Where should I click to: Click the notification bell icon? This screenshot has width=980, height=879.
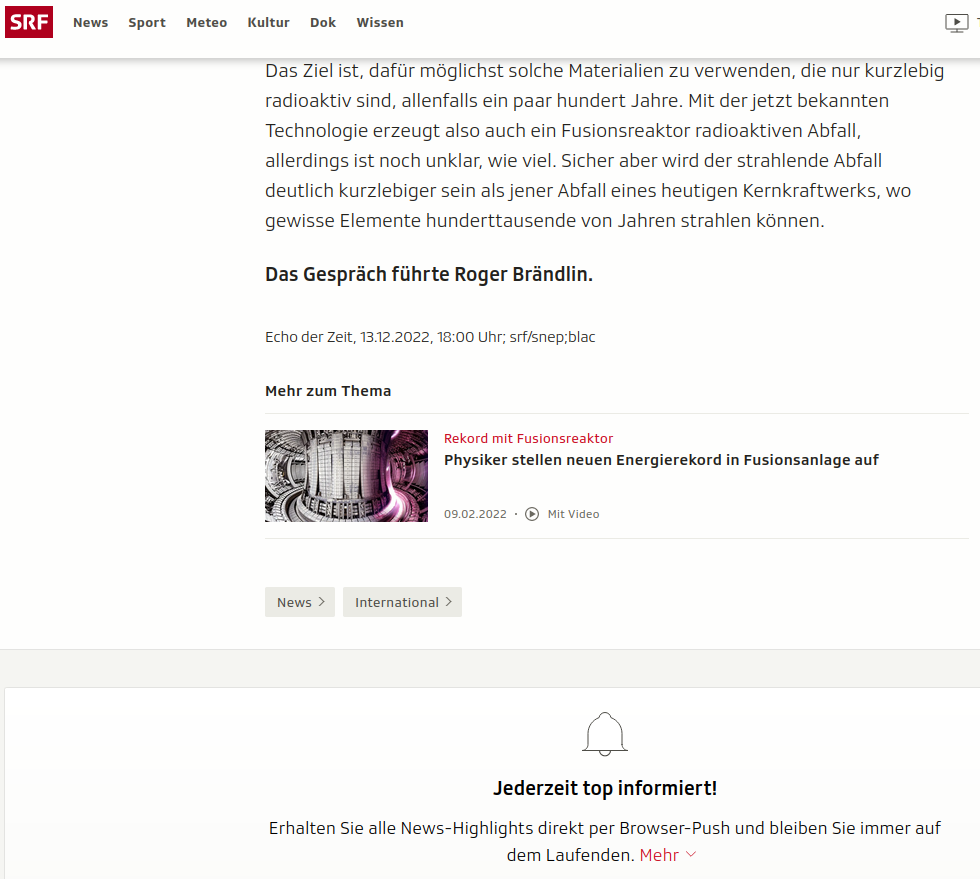(x=605, y=734)
